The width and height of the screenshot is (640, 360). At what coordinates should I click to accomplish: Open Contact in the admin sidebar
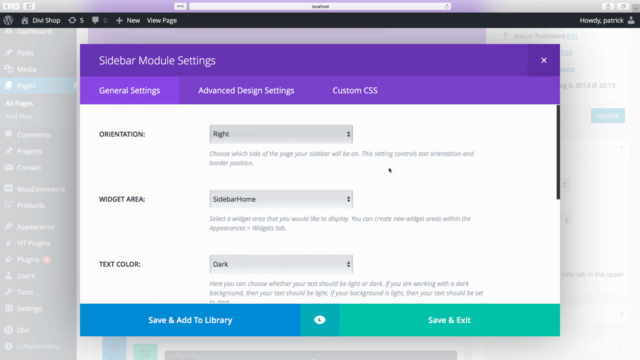[29, 167]
